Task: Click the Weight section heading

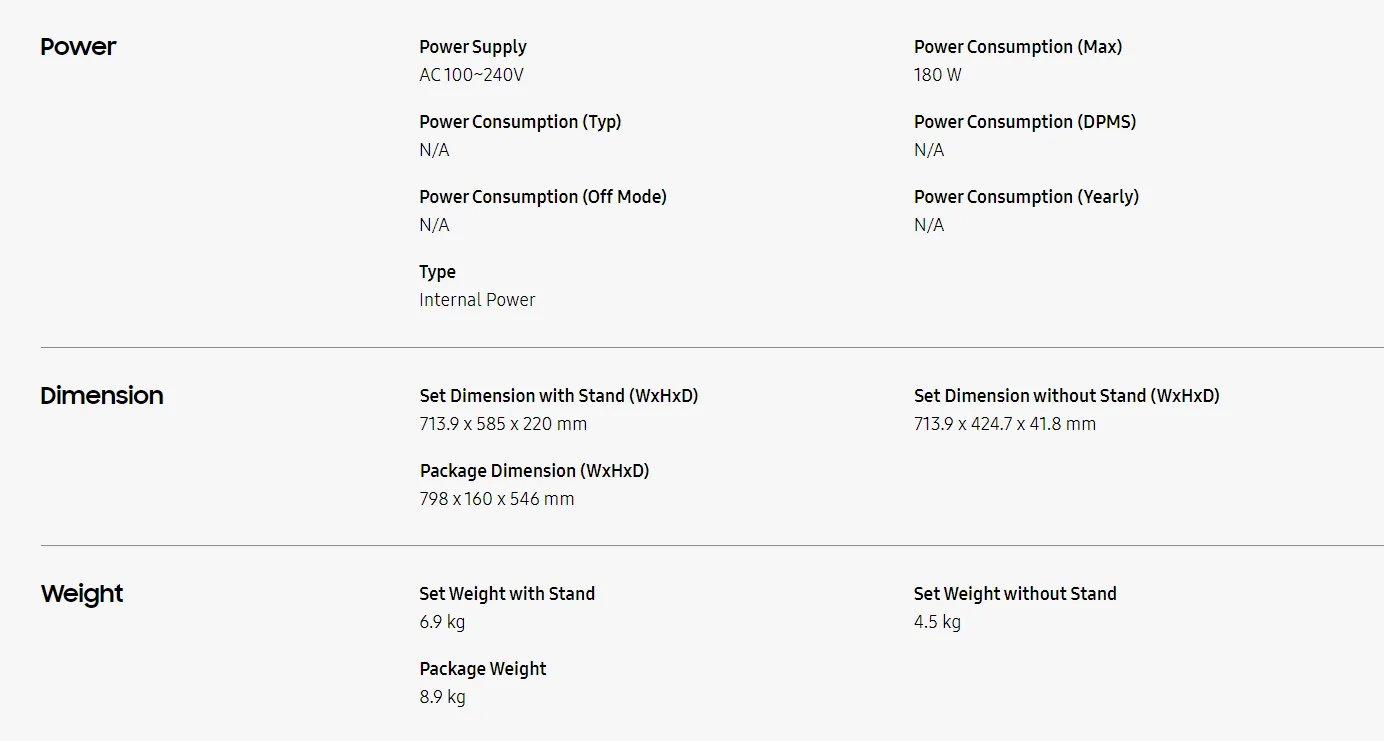Action: (82, 594)
